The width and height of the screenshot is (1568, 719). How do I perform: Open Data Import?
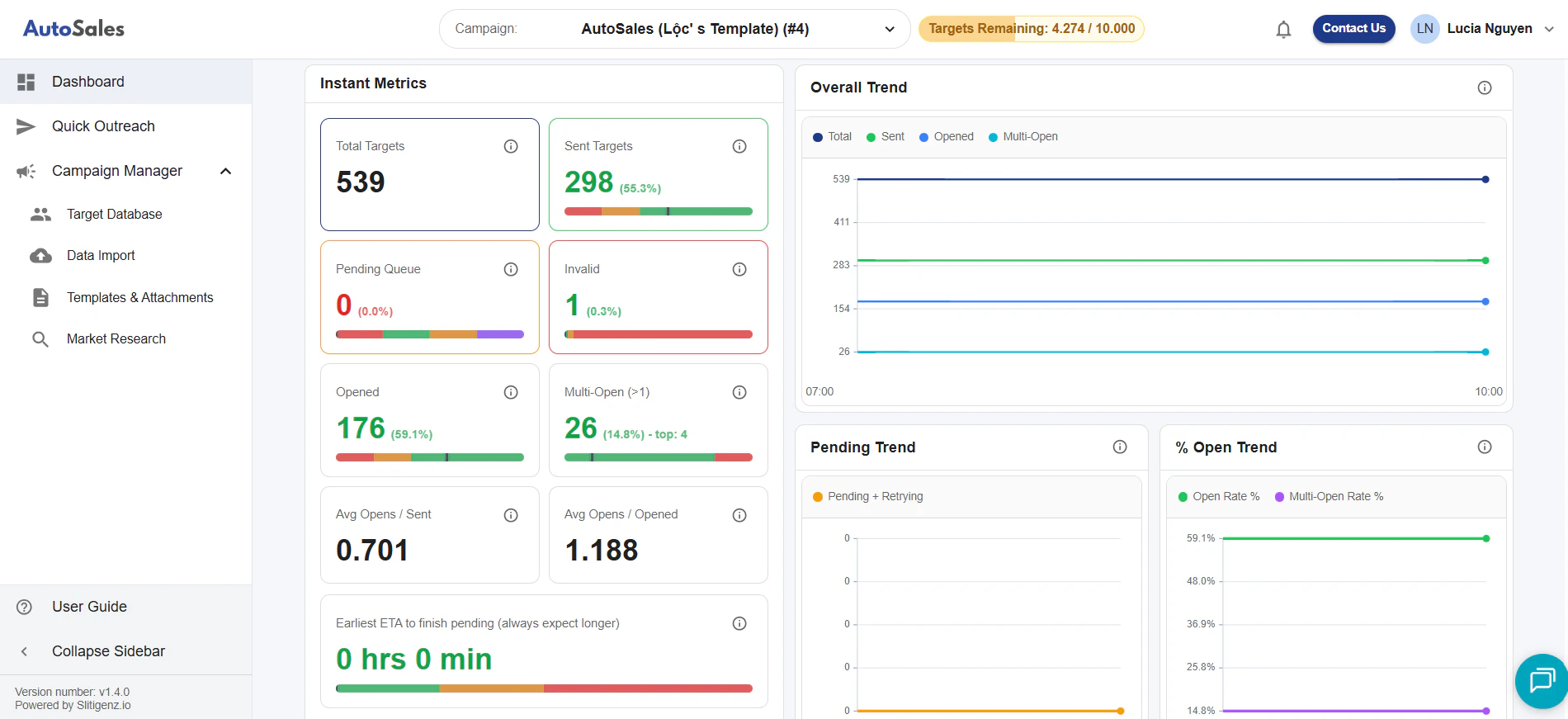pyautogui.click(x=125, y=255)
